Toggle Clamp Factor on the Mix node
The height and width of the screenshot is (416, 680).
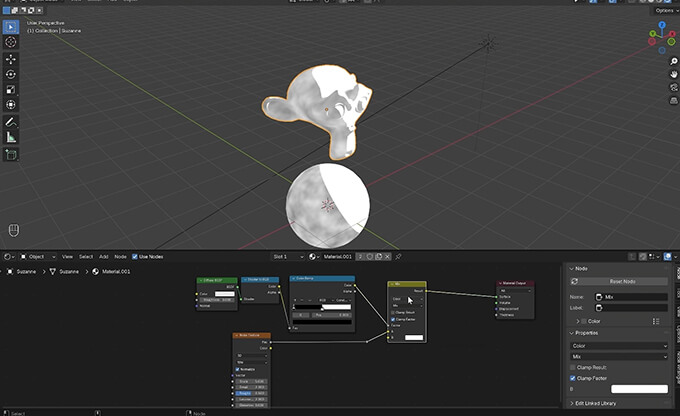point(393,319)
